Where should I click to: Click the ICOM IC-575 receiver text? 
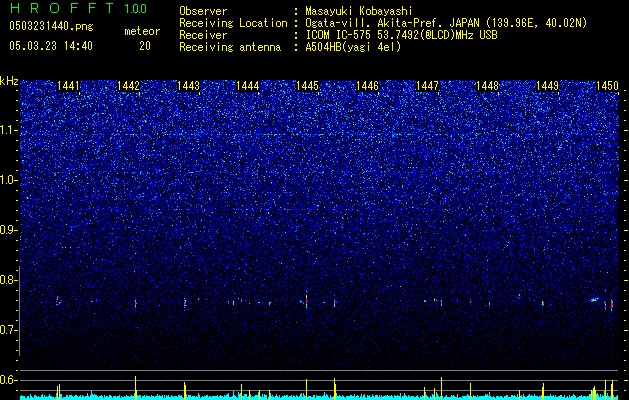(401, 35)
